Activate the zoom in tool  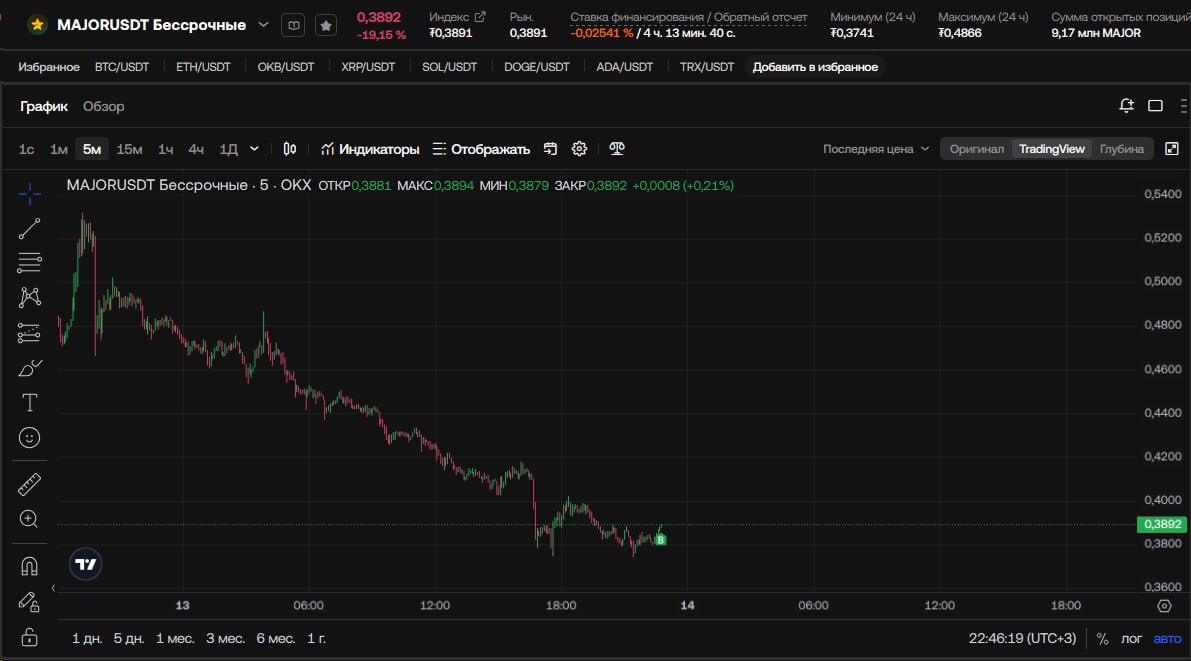(x=29, y=519)
